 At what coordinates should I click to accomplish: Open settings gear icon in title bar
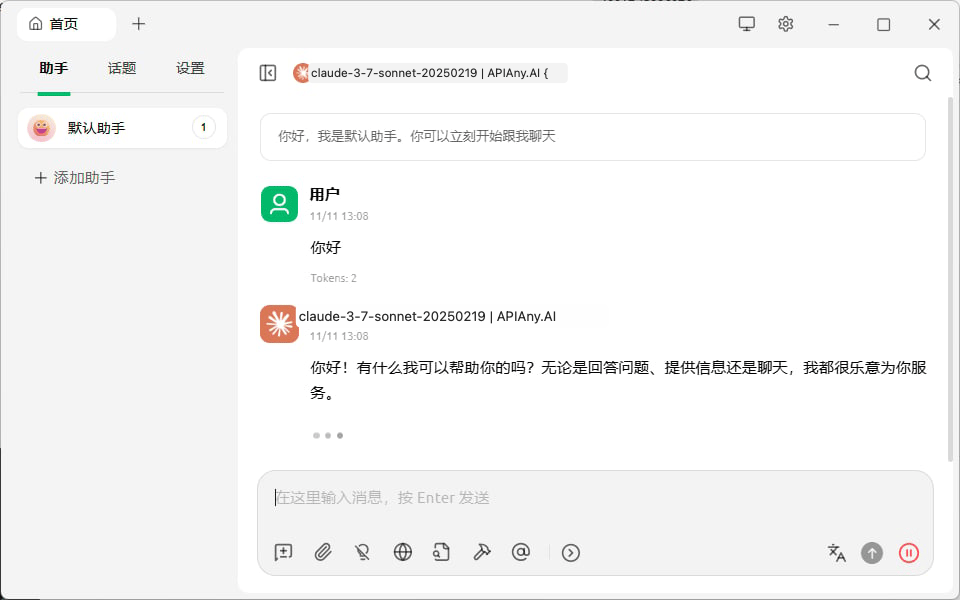tap(786, 24)
